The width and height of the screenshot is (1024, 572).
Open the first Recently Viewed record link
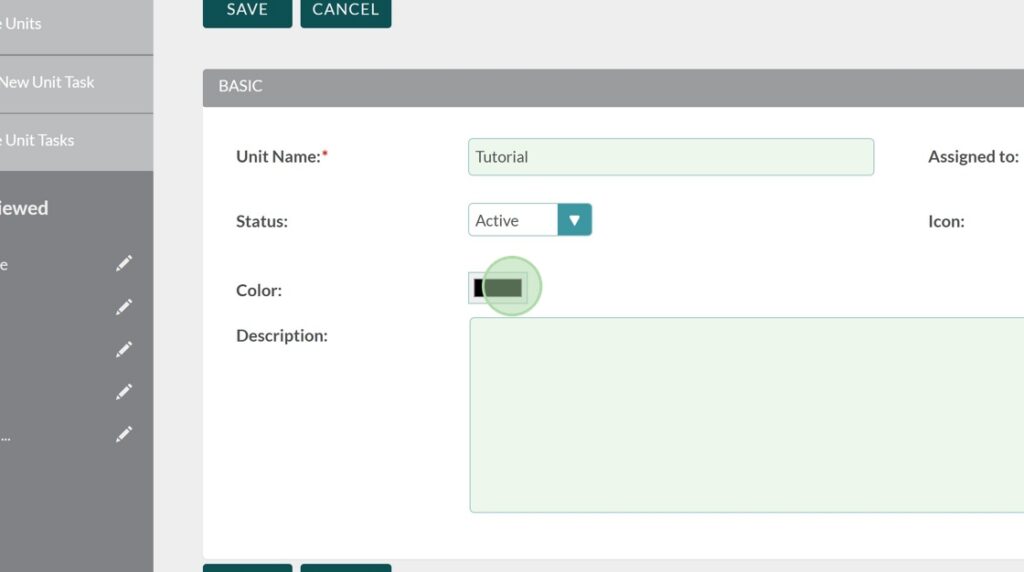[4, 265]
